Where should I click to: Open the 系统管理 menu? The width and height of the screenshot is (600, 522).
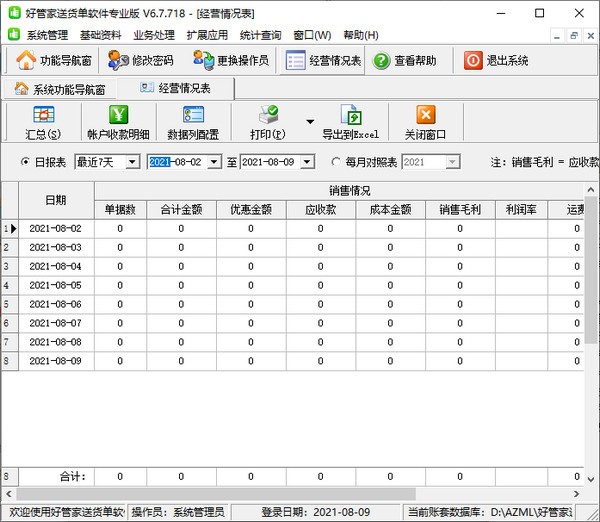point(47,35)
